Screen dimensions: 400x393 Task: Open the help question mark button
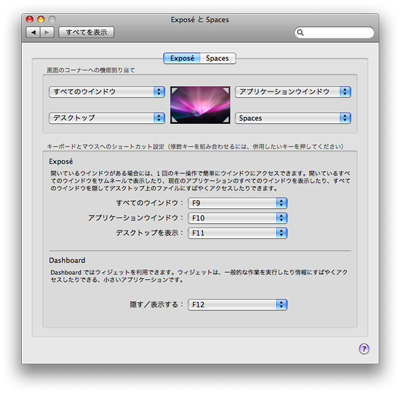(364, 349)
